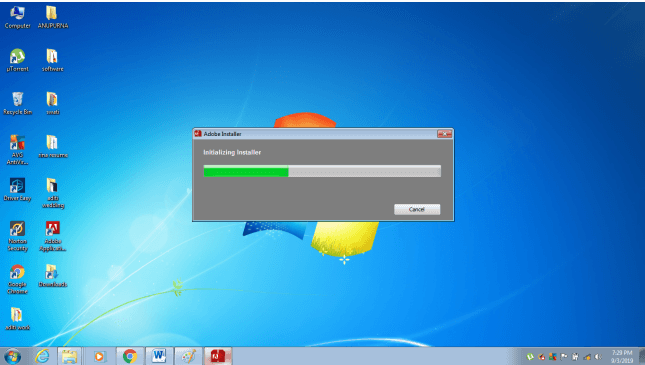Image resolution: width=645 pixels, height=365 pixels.
Task: Click the volume speaker tray icon
Action: pyautogui.click(x=599, y=357)
